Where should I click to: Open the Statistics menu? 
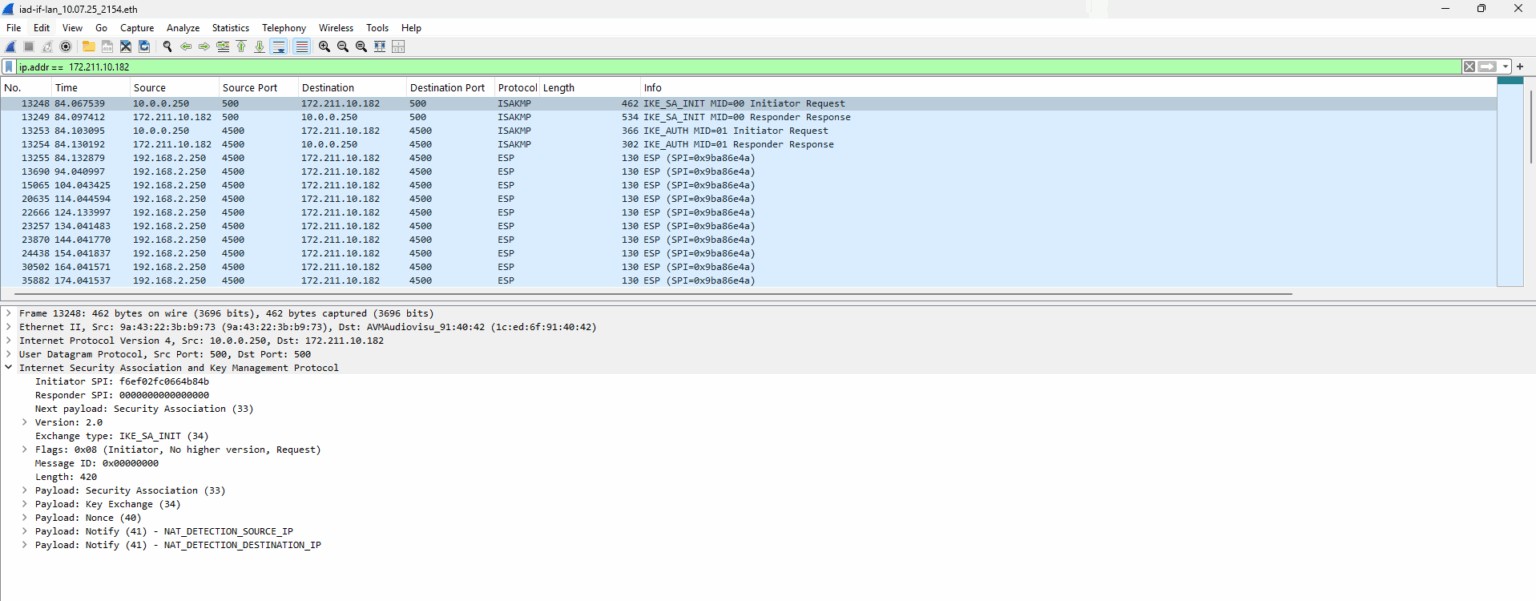[x=230, y=27]
